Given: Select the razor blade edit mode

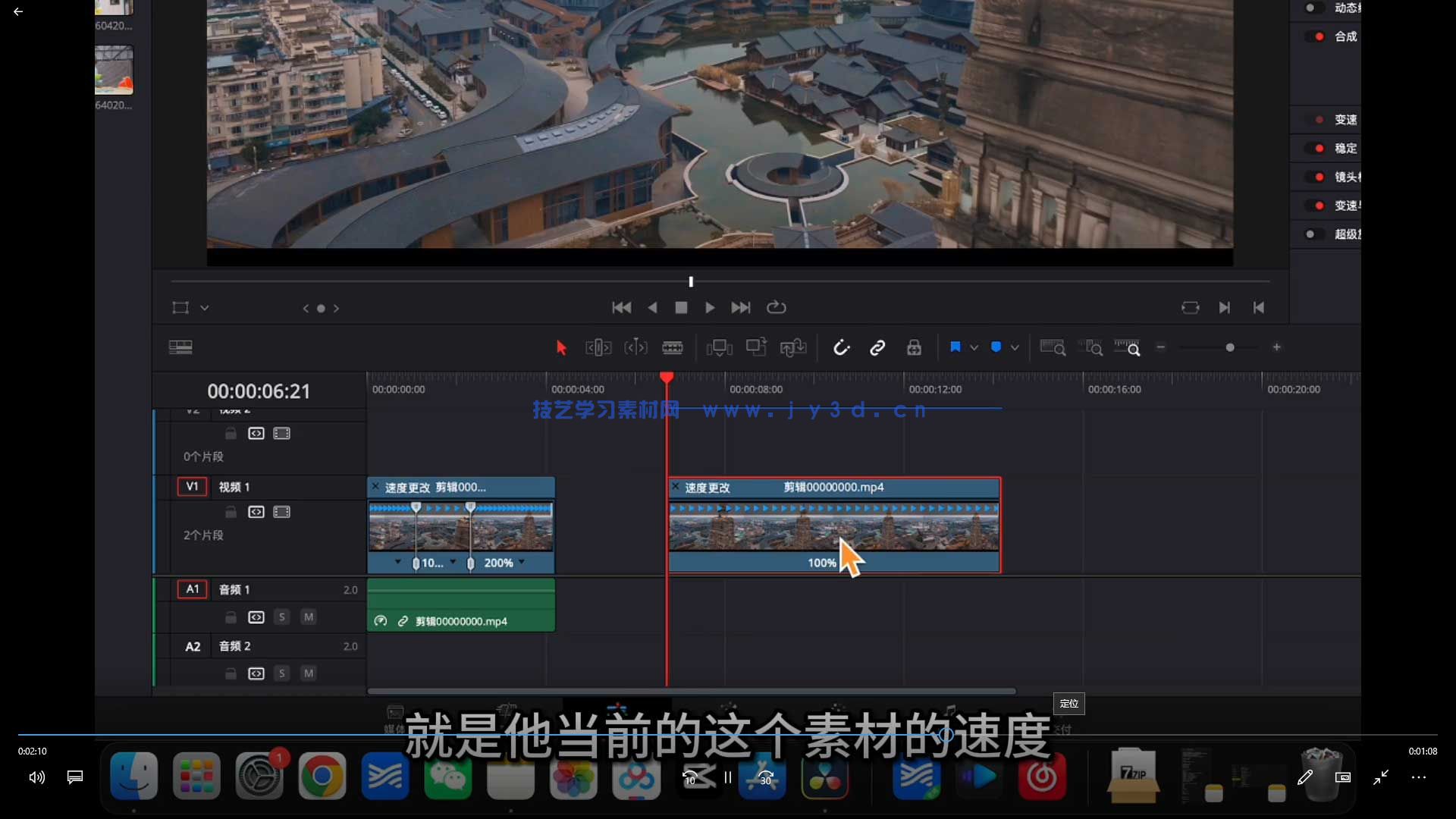Looking at the screenshot, I should tap(673, 347).
